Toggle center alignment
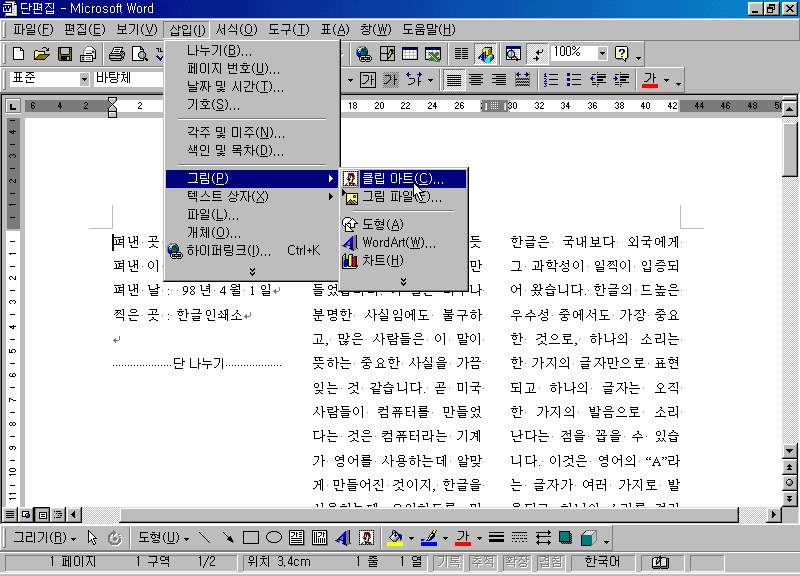This screenshot has width=800, height=576. [476, 80]
